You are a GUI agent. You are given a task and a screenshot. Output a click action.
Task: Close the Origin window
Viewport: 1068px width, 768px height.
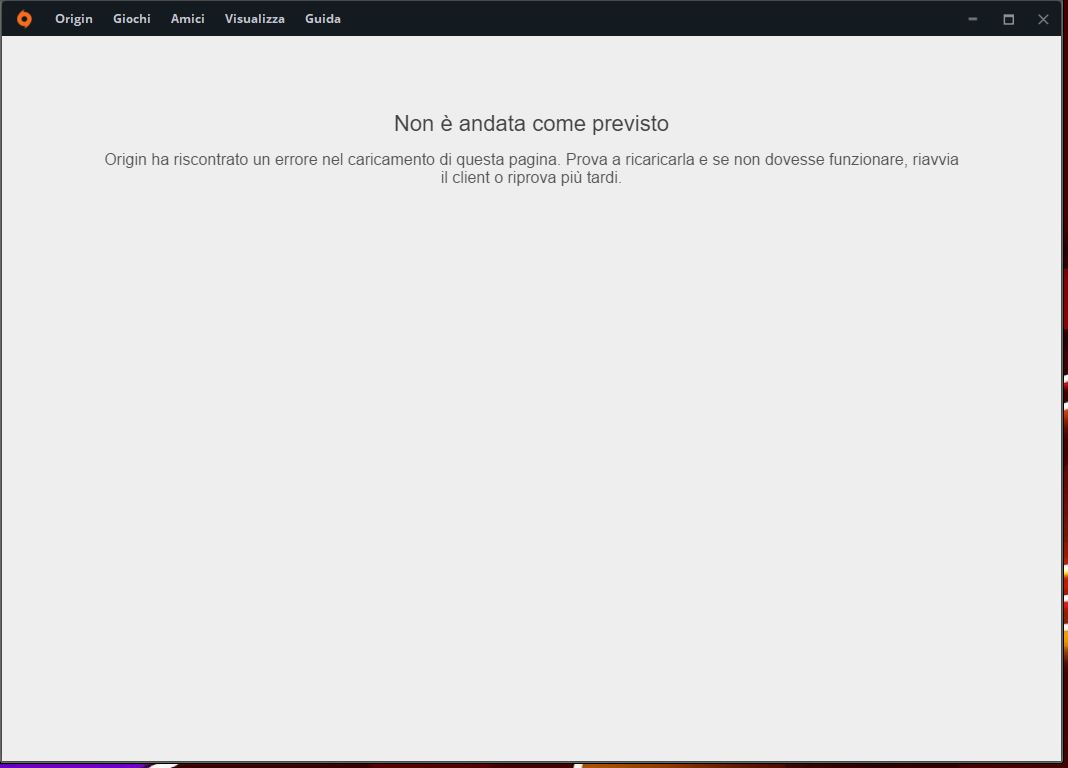pos(1043,19)
